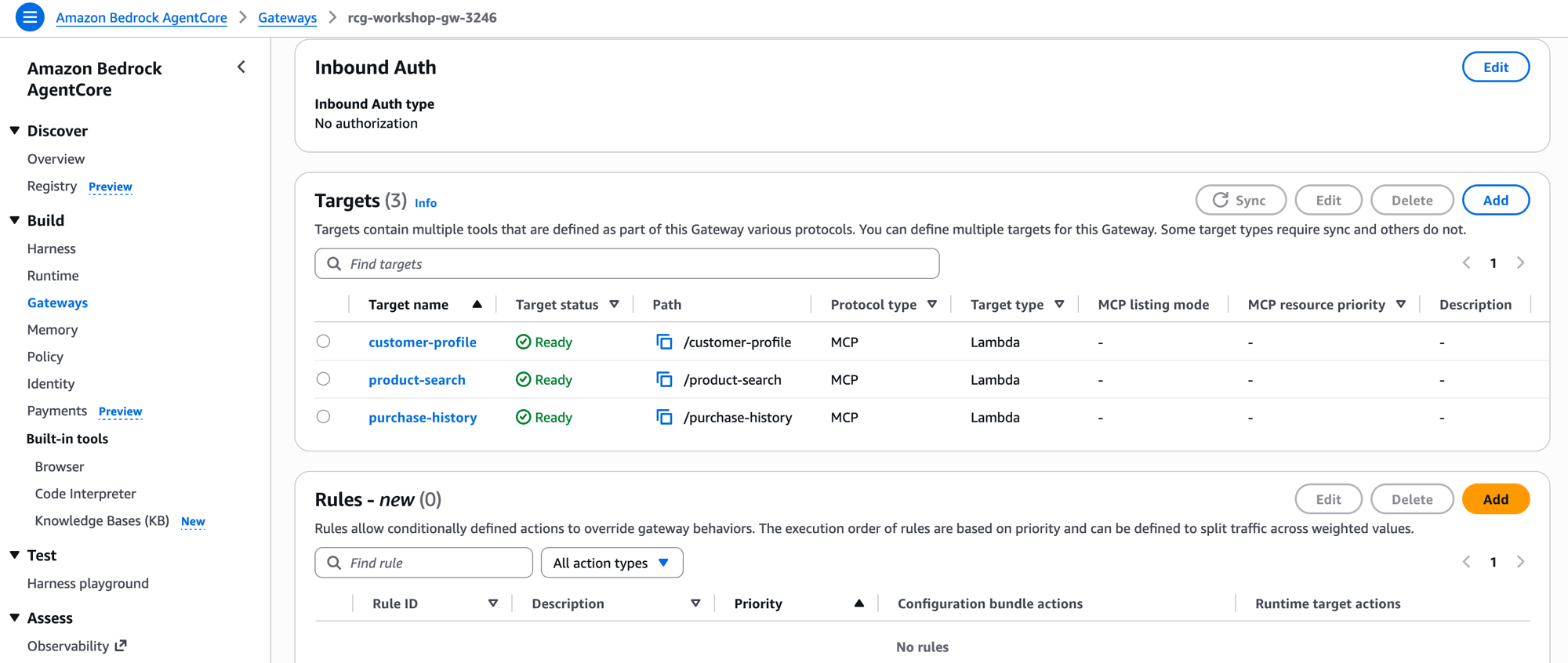Open Harness playground
Image resolution: width=1568 pixels, height=663 pixels.
88,584
